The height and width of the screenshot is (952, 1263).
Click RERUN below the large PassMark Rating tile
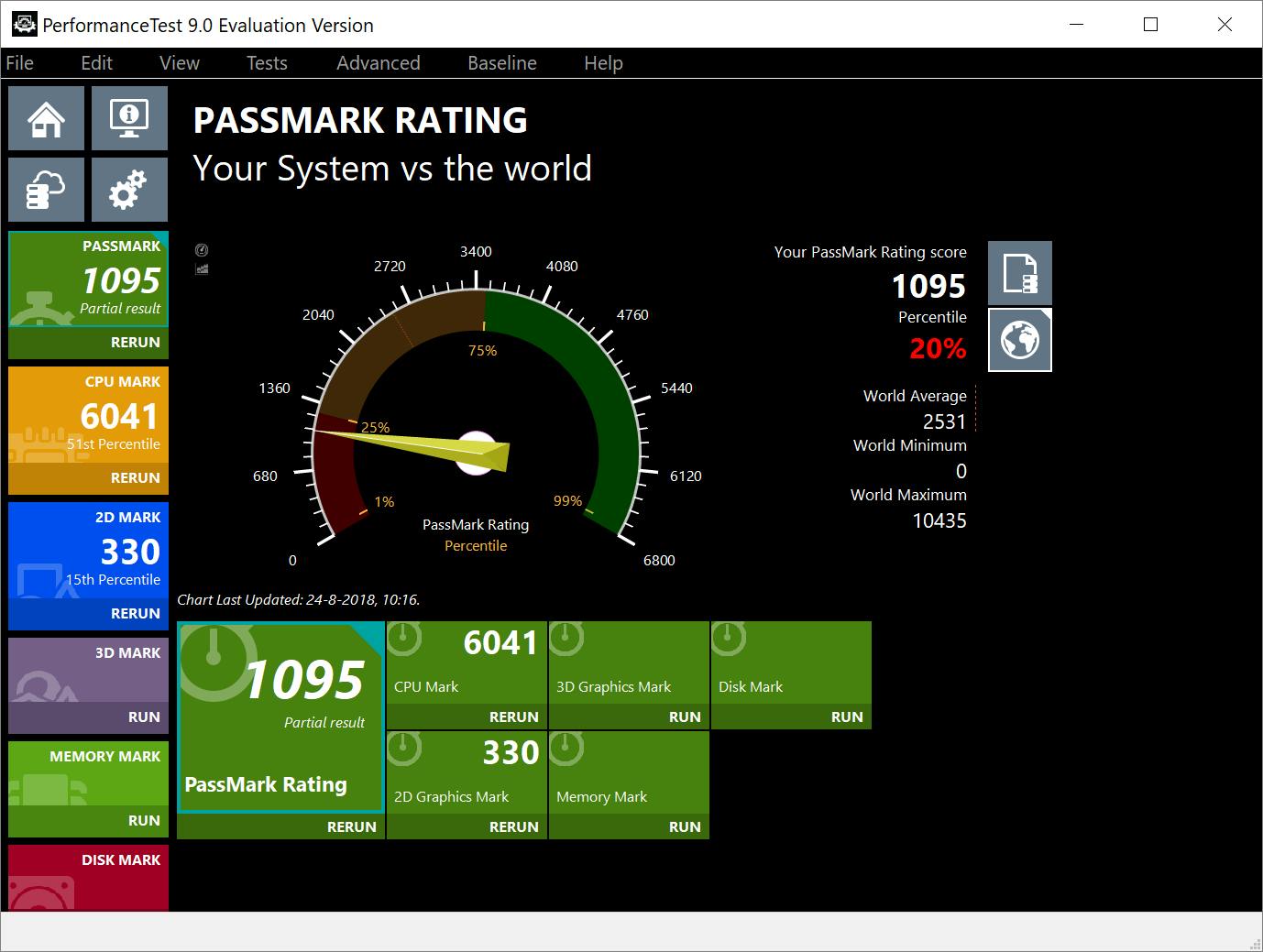[x=280, y=826]
